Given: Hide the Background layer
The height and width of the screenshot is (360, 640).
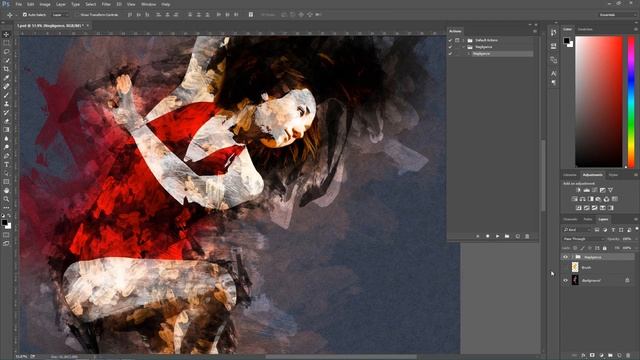Looking at the screenshot, I should coord(565,280).
